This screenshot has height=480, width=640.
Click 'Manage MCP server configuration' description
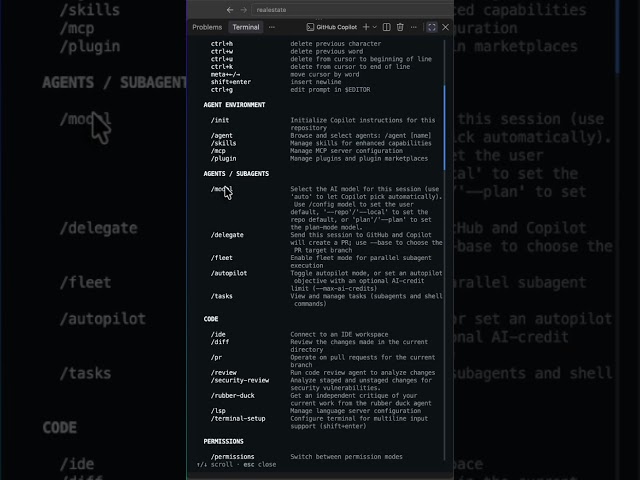tap(346, 151)
